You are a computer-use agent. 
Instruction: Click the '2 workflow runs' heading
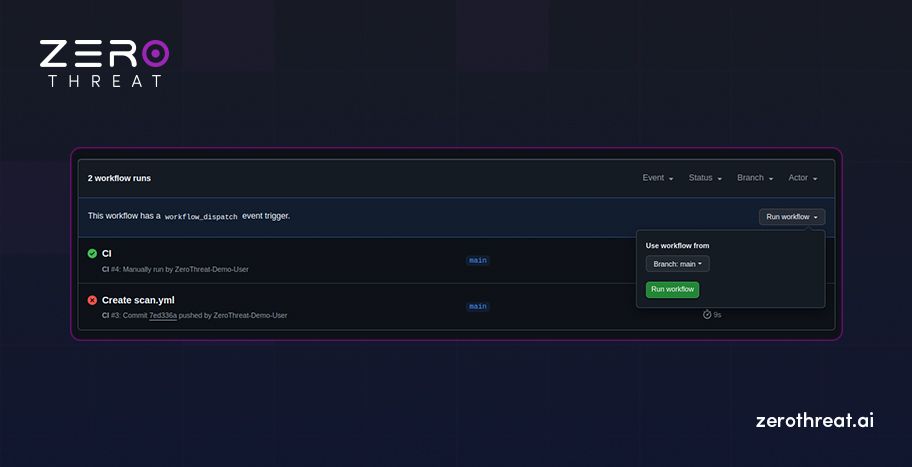click(x=119, y=178)
